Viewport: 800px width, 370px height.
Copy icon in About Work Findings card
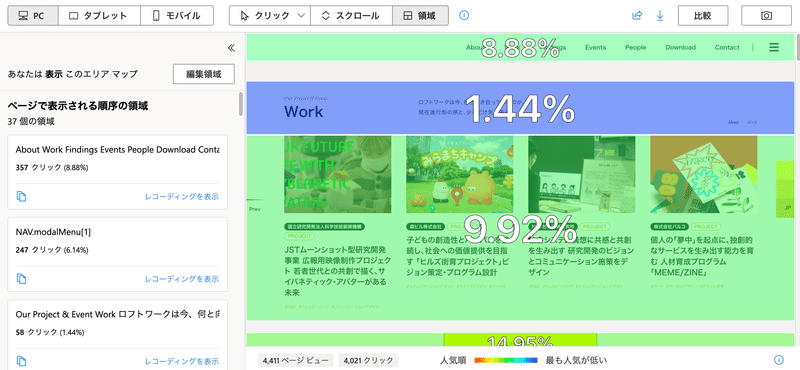(21, 196)
